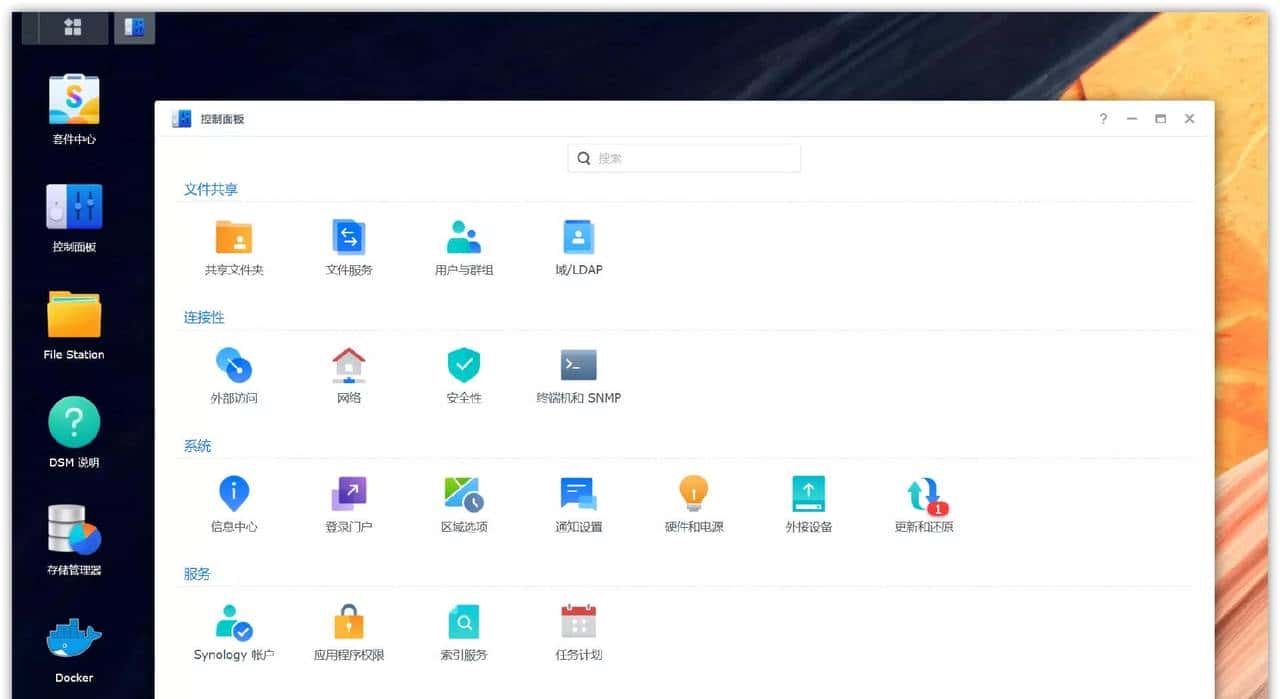1280x699 pixels.
Task: Click the help question mark in window title
Action: coord(1103,119)
